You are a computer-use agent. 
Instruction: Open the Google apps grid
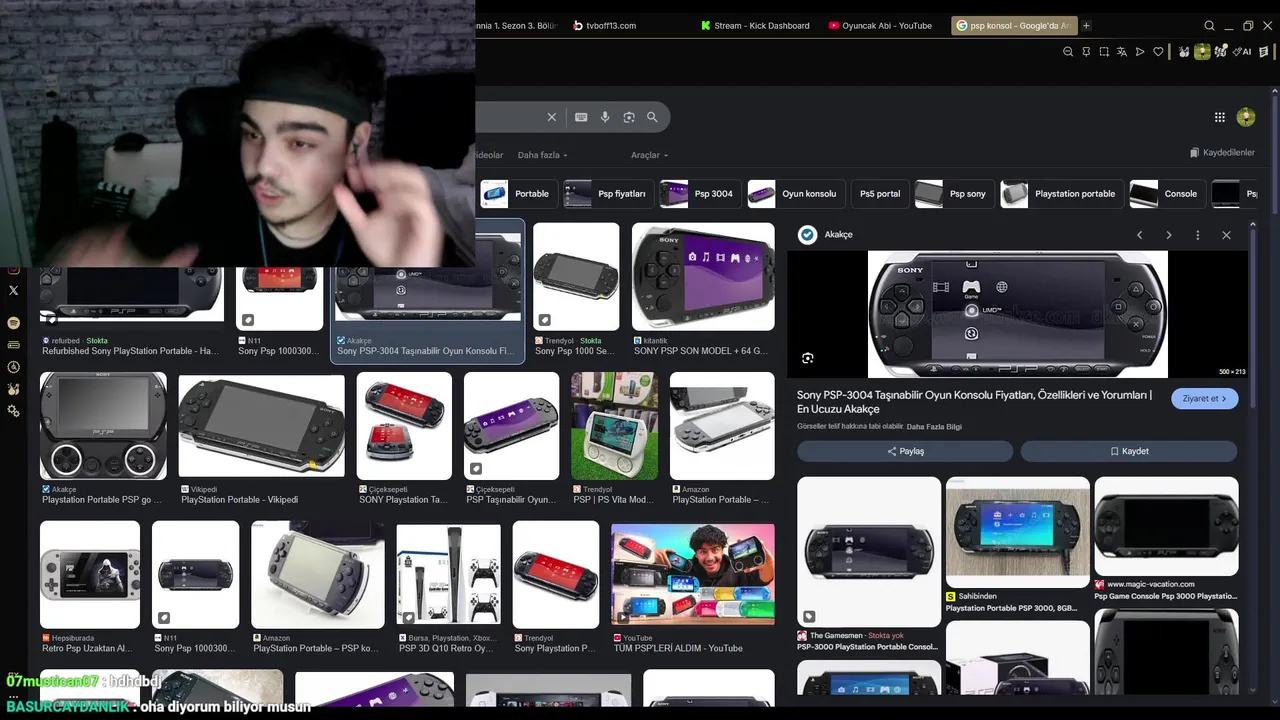pyautogui.click(x=1220, y=117)
